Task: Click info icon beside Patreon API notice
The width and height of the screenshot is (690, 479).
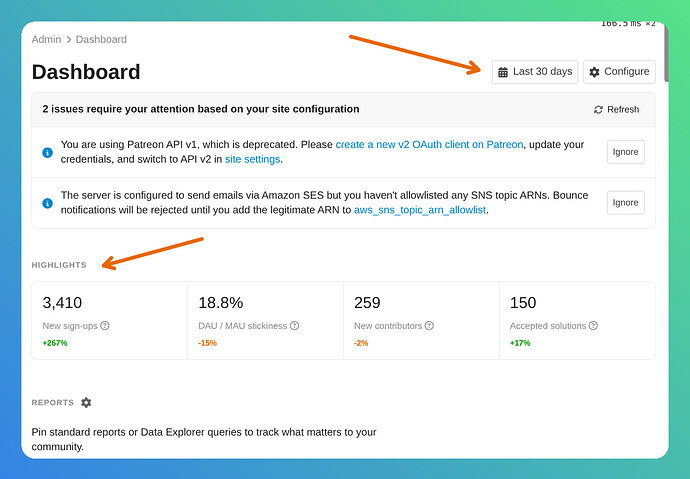Action: point(48,152)
